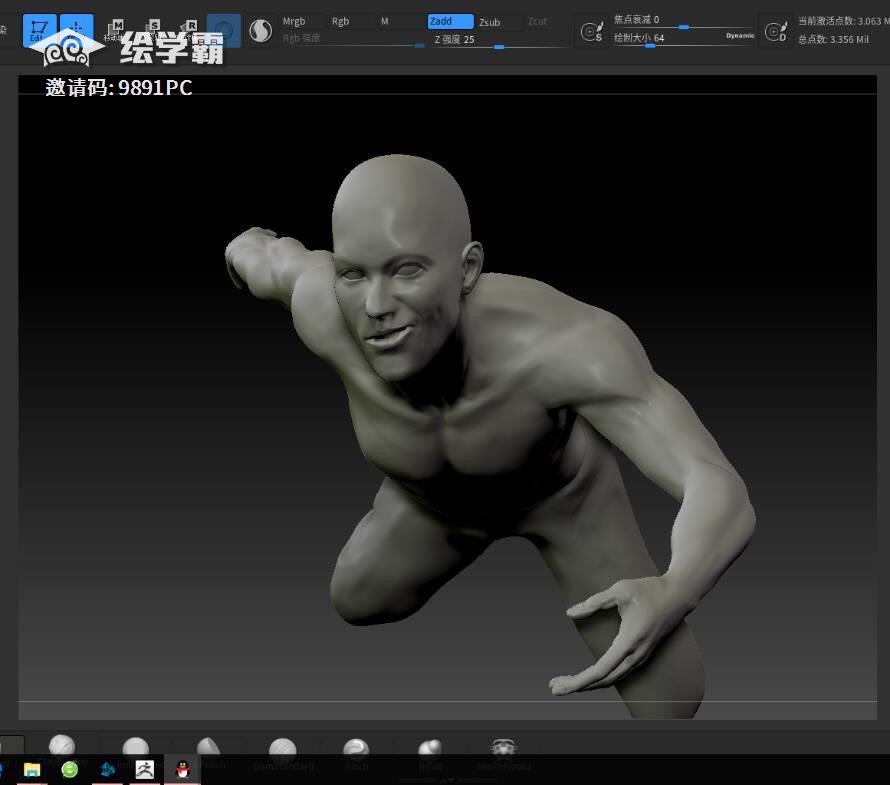Image resolution: width=890 pixels, height=785 pixels.
Task: Click the half-tone gyro icon beside Mrgb
Action: pyautogui.click(x=260, y=32)
